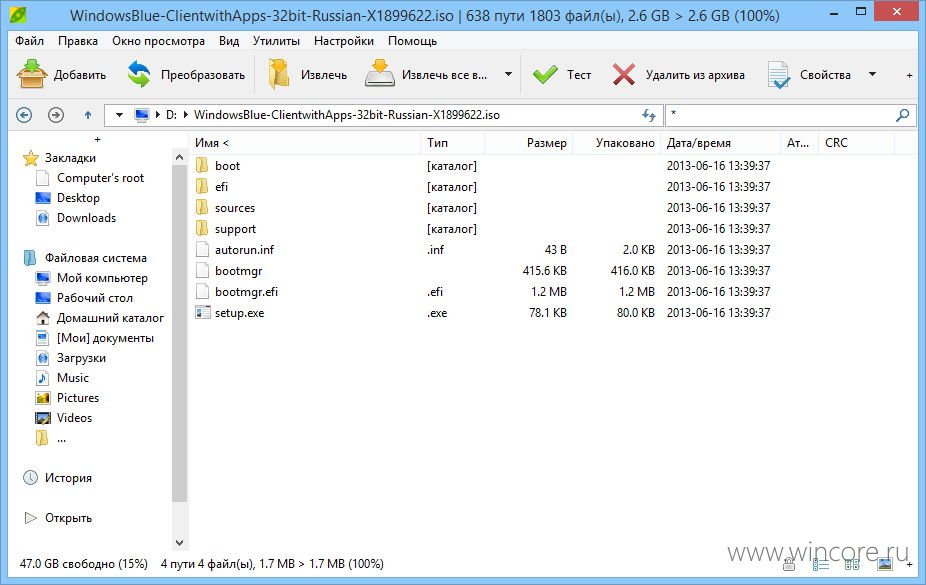The height and width of the screenshot is (585, 926).
Task: Run the archive Тест from the toolbar
Action: (562, 74)
